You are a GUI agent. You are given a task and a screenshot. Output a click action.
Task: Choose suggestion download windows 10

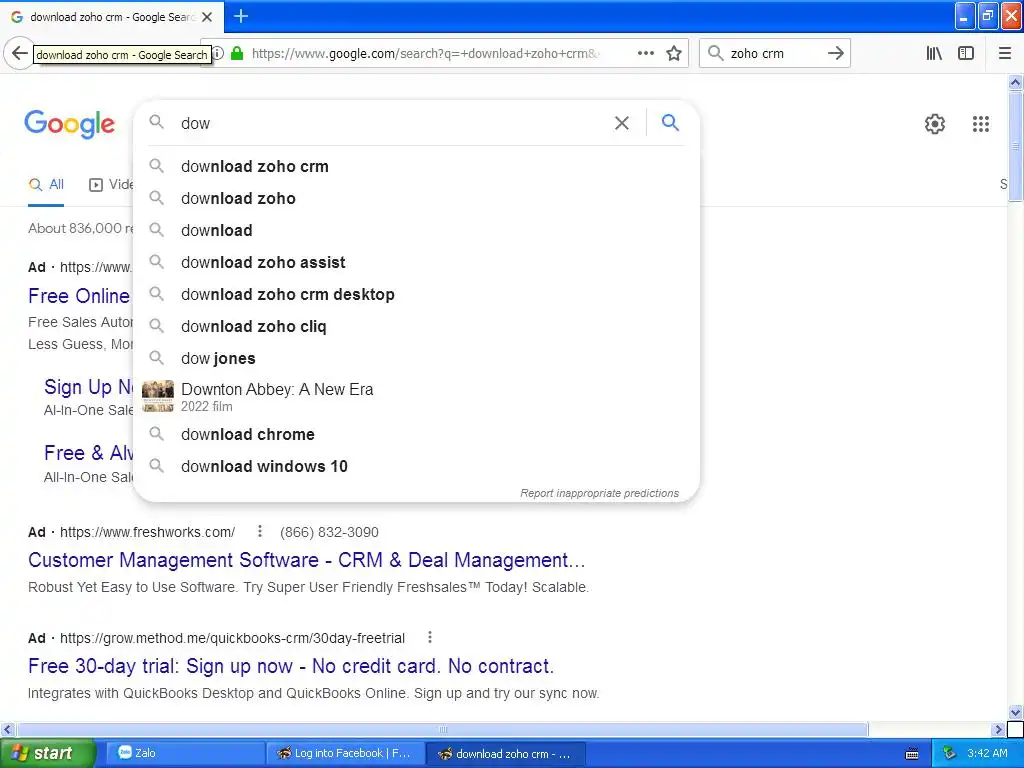(416, 466)
